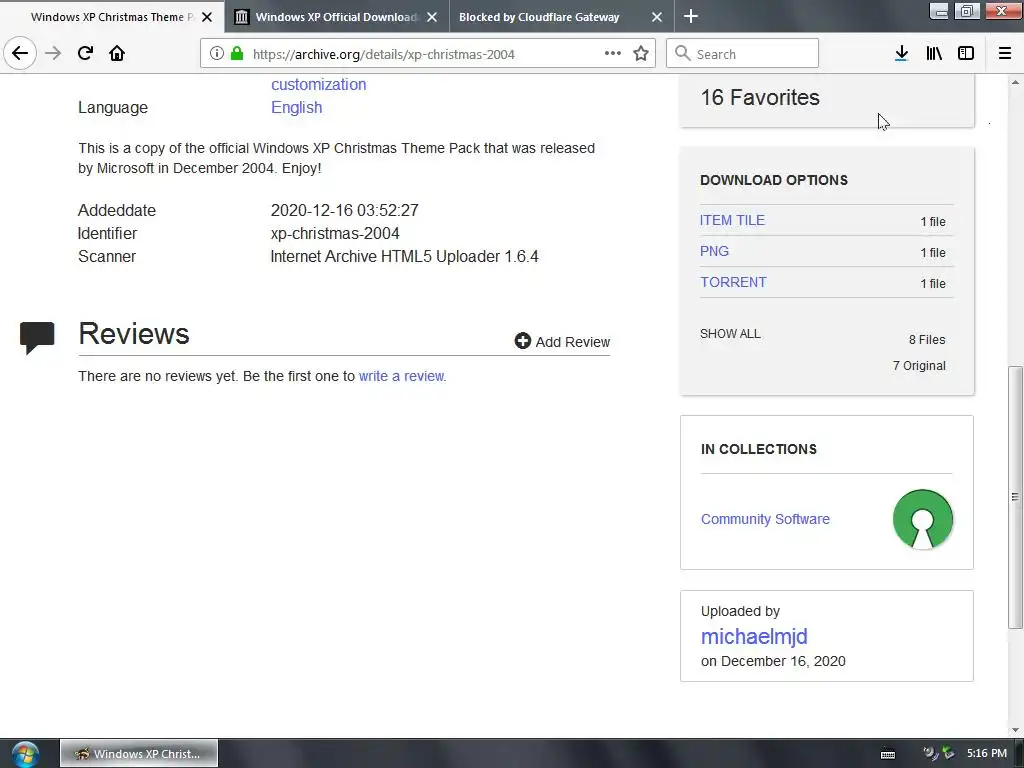Screen dimensions: 1024x768
Task: Switch to Windows XP Christmas Theme tab
Action: point(112,17)
